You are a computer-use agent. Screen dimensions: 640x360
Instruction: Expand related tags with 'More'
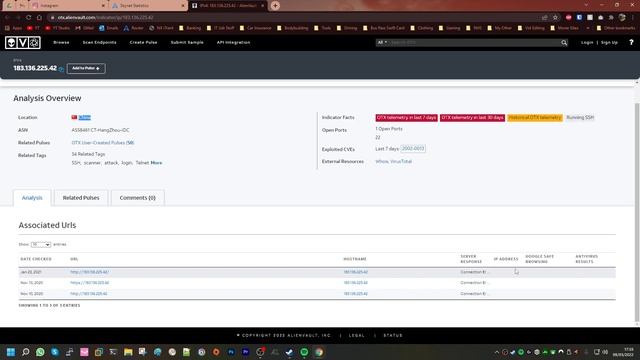point(156,163)
